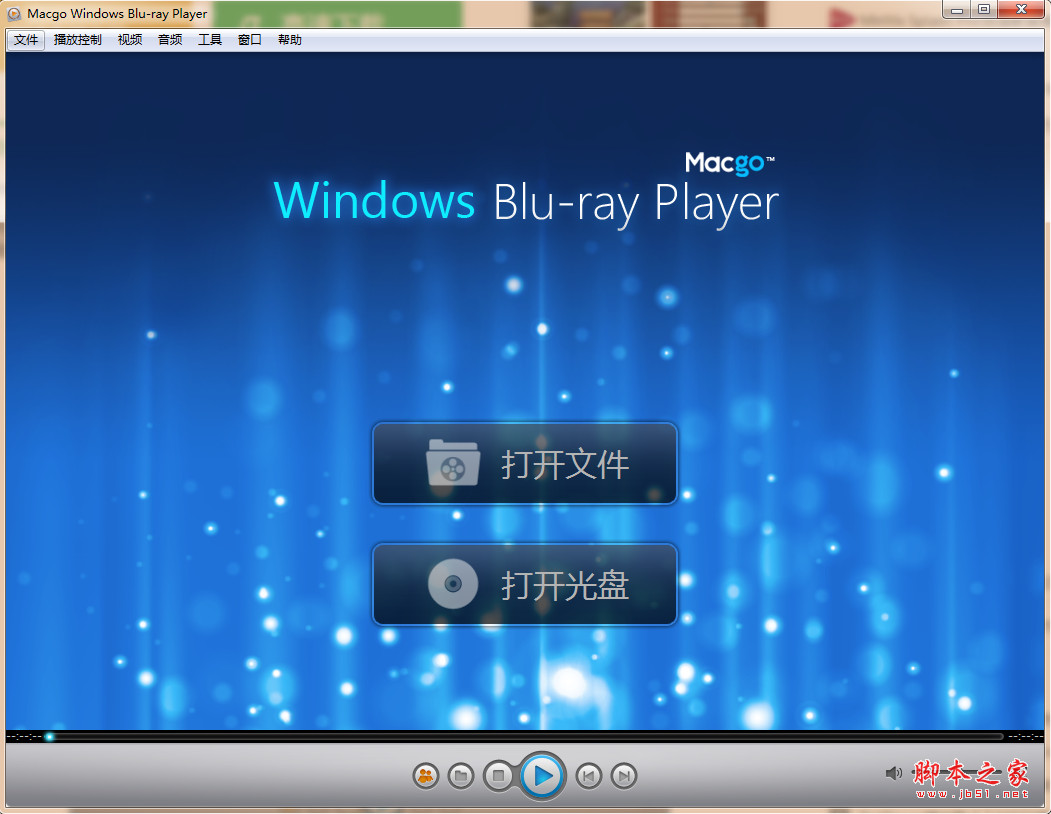Click the Macgo player icon in title bar

coord(13,13)
